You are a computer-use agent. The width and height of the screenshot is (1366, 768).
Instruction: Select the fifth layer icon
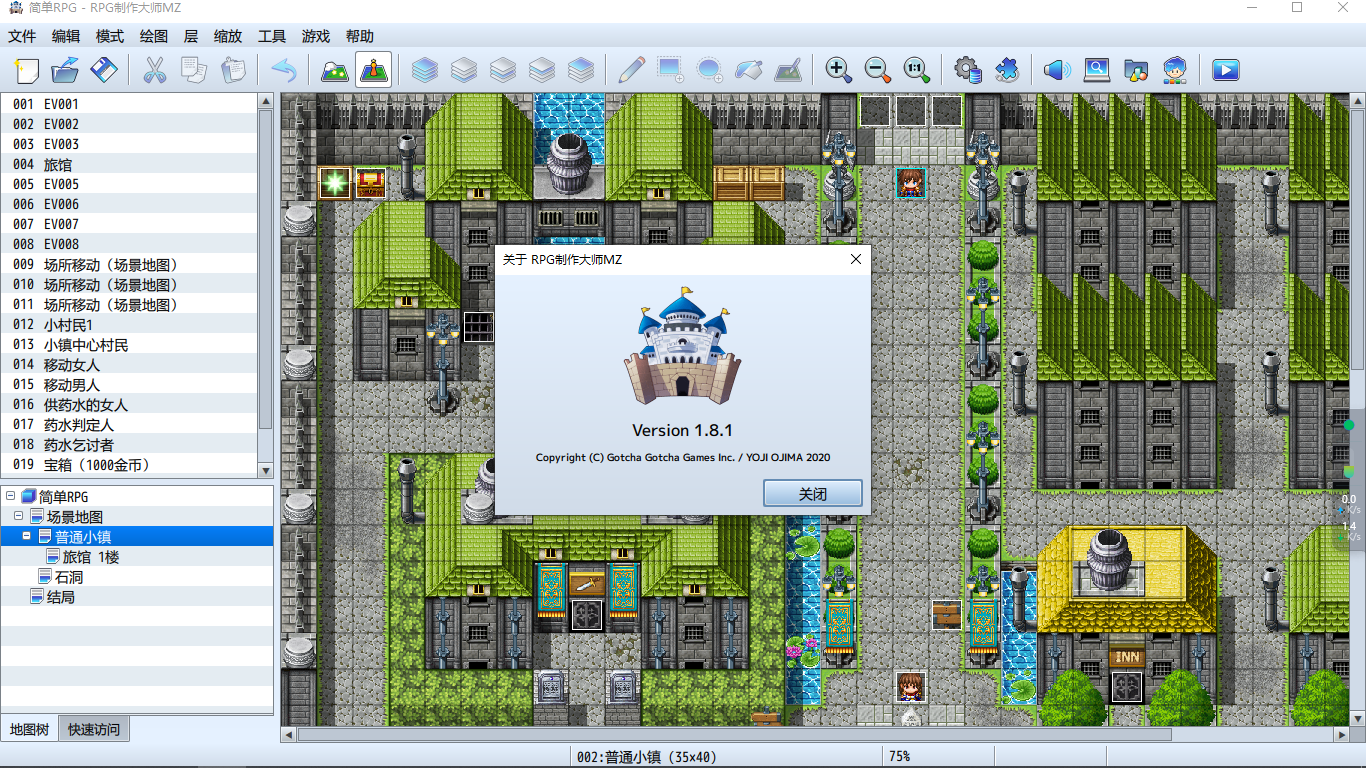pos(581,70)
